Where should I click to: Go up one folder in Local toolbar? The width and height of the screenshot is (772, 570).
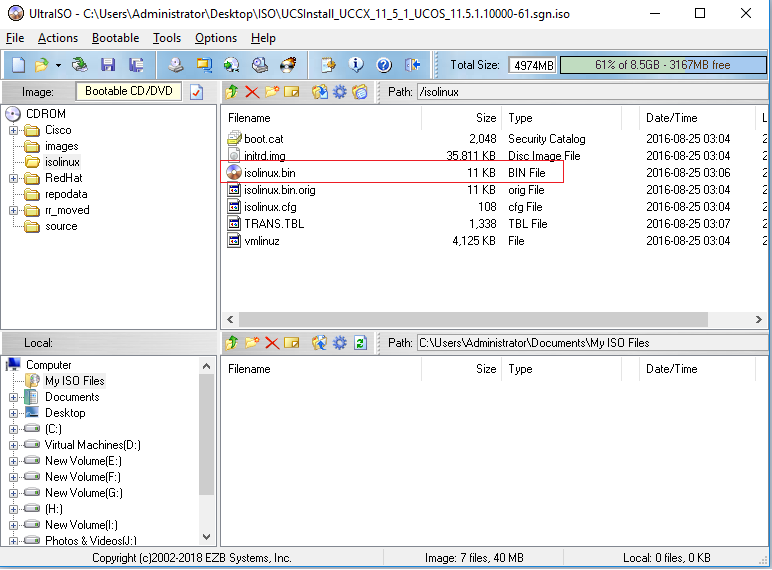pos(232,343)
